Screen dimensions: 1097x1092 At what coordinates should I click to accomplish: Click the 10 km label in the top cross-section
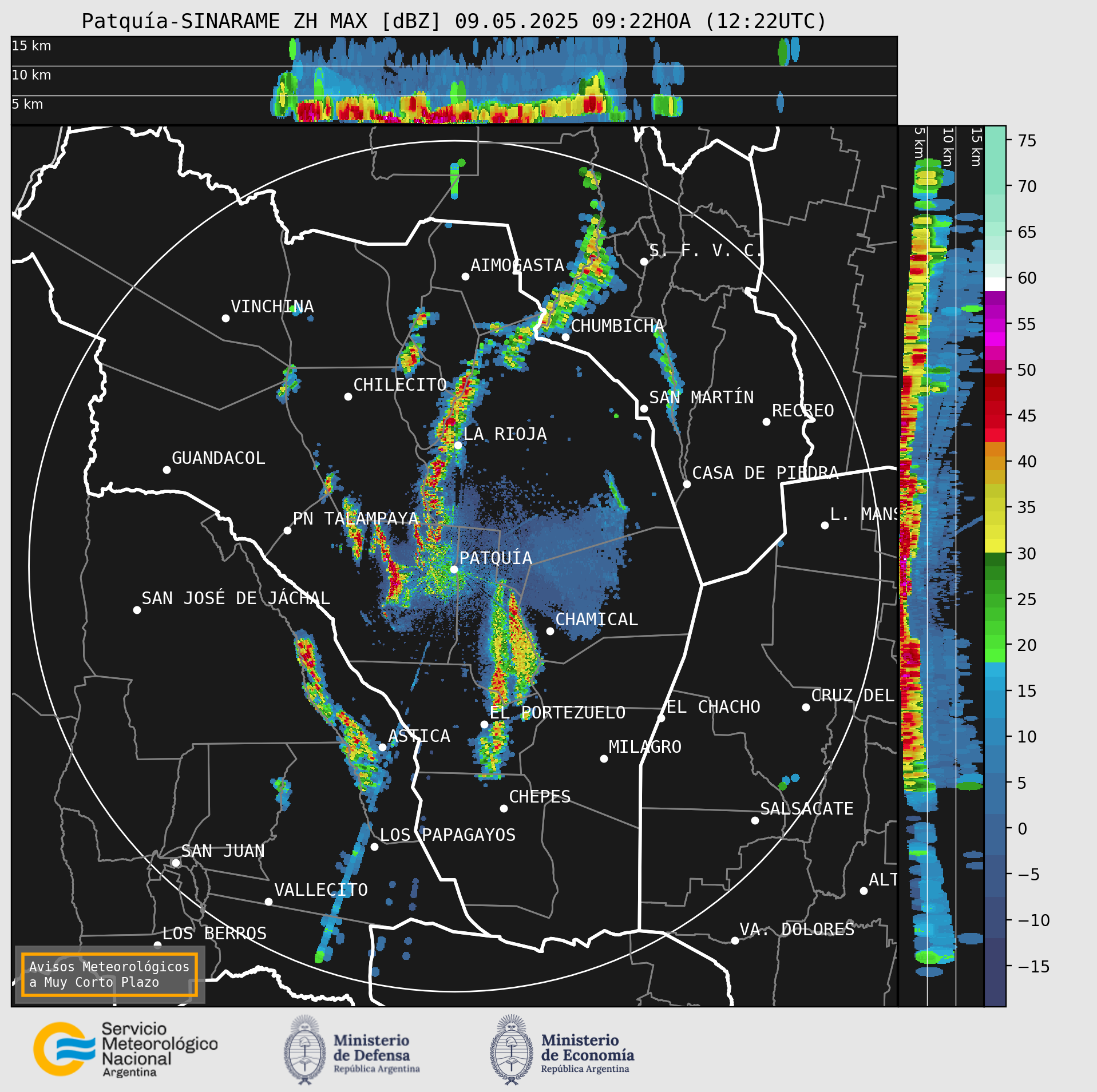coord(31,75)
